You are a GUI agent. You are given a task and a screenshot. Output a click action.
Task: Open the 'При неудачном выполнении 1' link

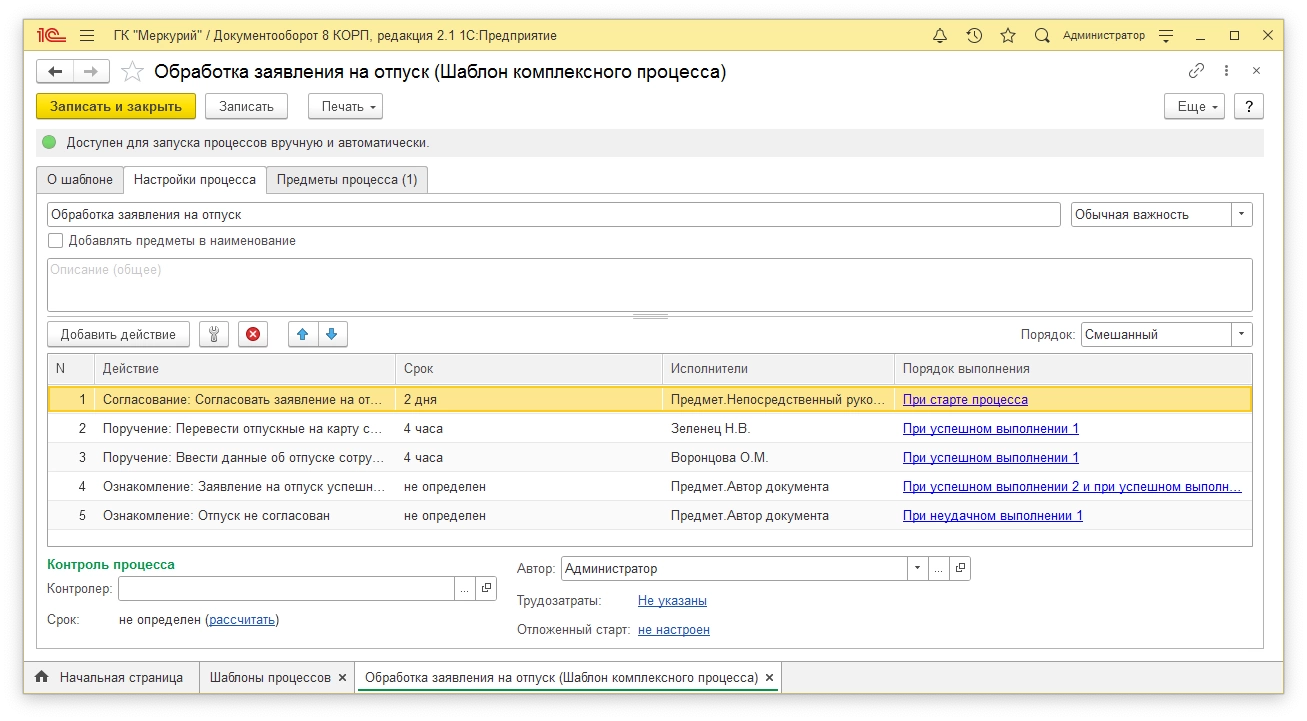(x=992, y=516)
